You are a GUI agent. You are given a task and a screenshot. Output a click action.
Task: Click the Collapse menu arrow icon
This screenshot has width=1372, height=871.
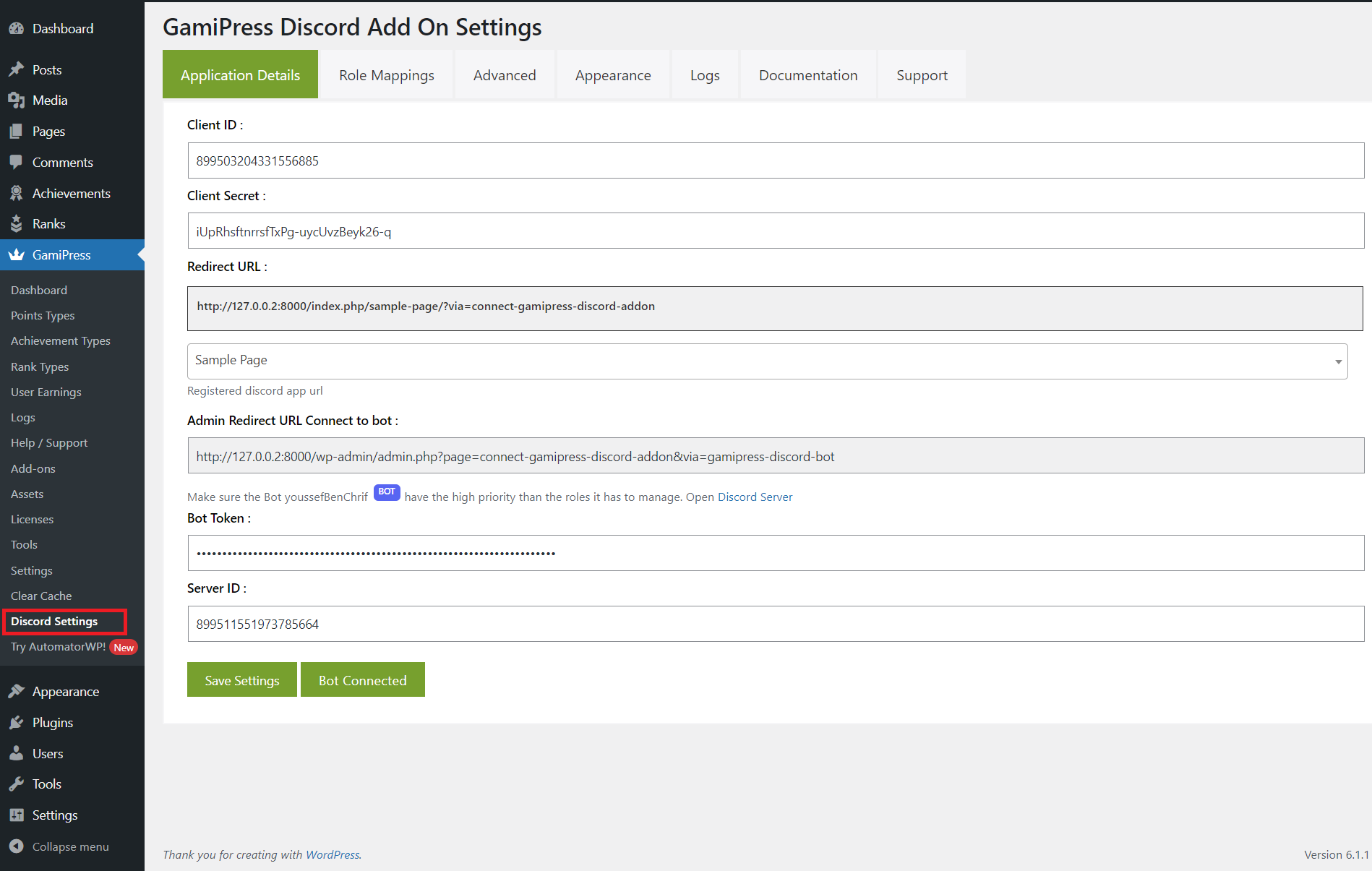(16, 846)
